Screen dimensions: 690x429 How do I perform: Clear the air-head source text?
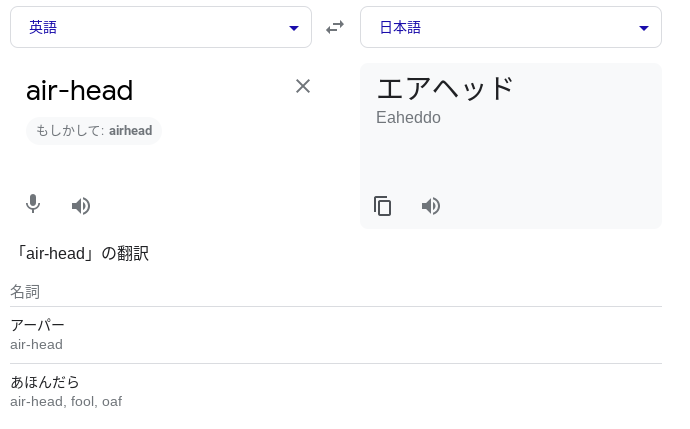[303, 86]
